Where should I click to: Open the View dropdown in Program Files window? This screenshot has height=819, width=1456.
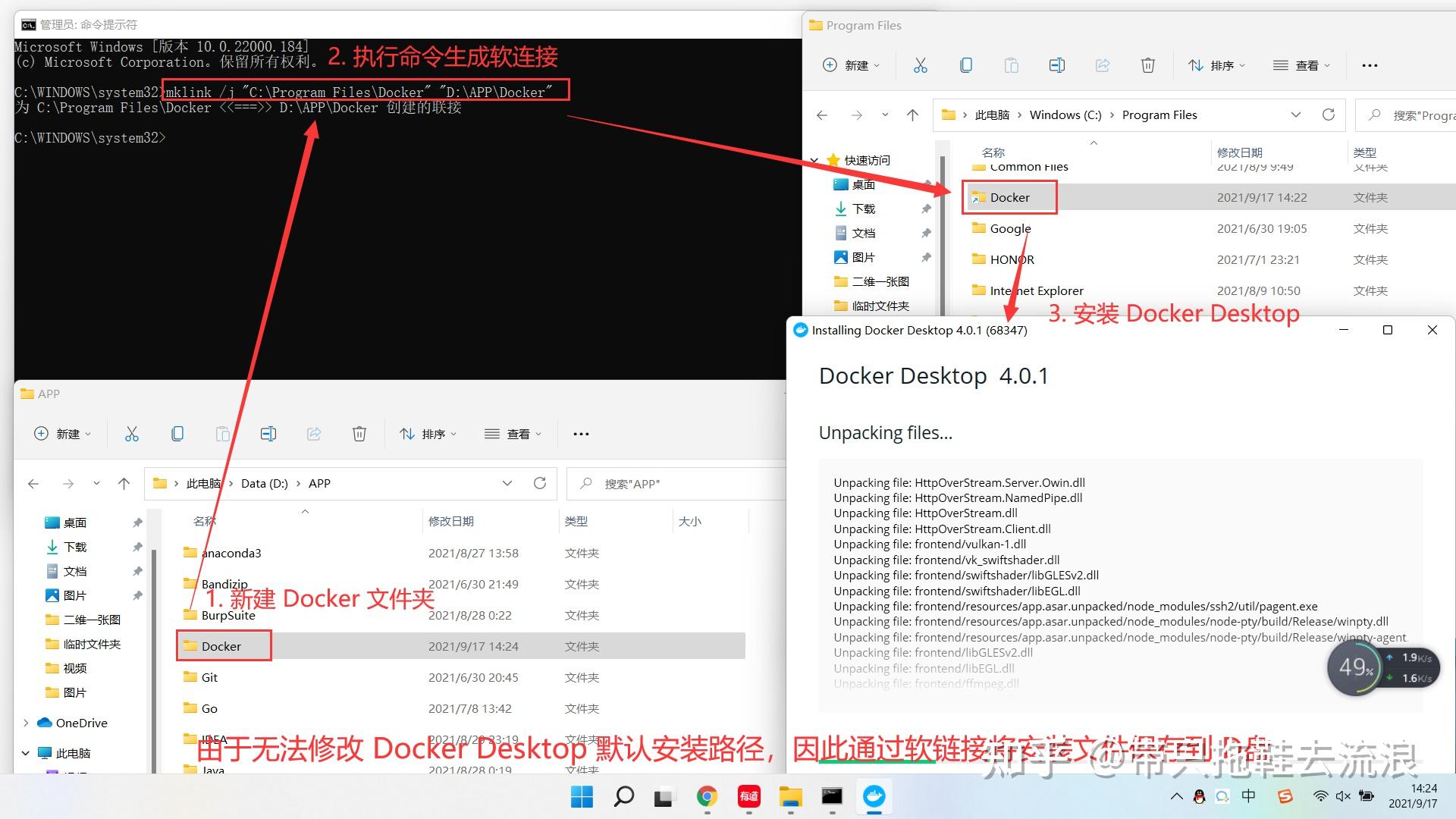tap(1302, 65)
